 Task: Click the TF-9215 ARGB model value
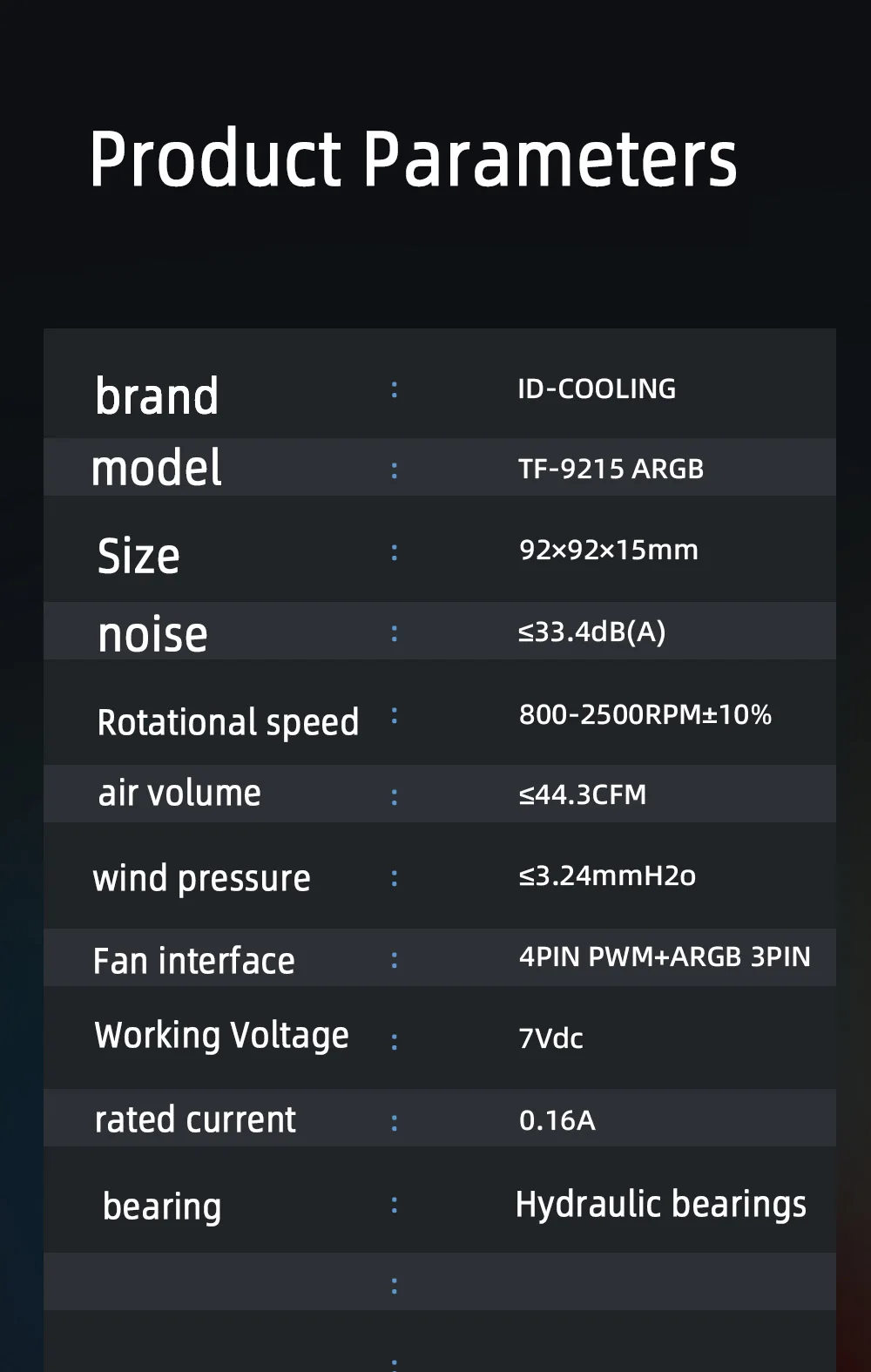coord(611,469)
